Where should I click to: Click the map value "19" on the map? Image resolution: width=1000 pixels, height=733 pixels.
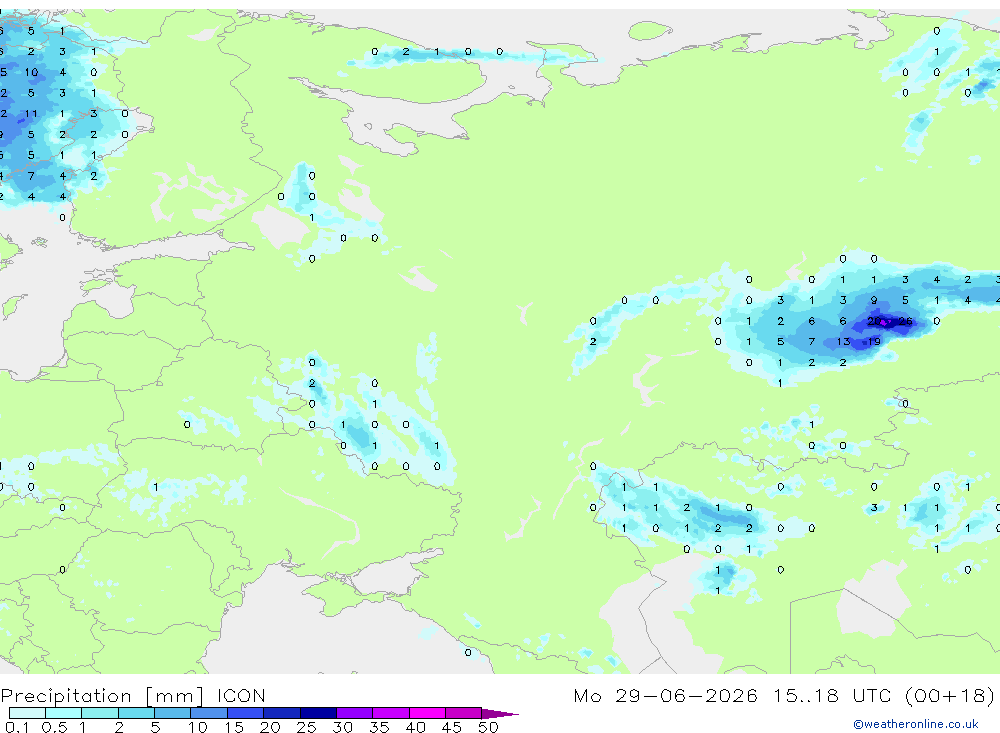[874, 342]
